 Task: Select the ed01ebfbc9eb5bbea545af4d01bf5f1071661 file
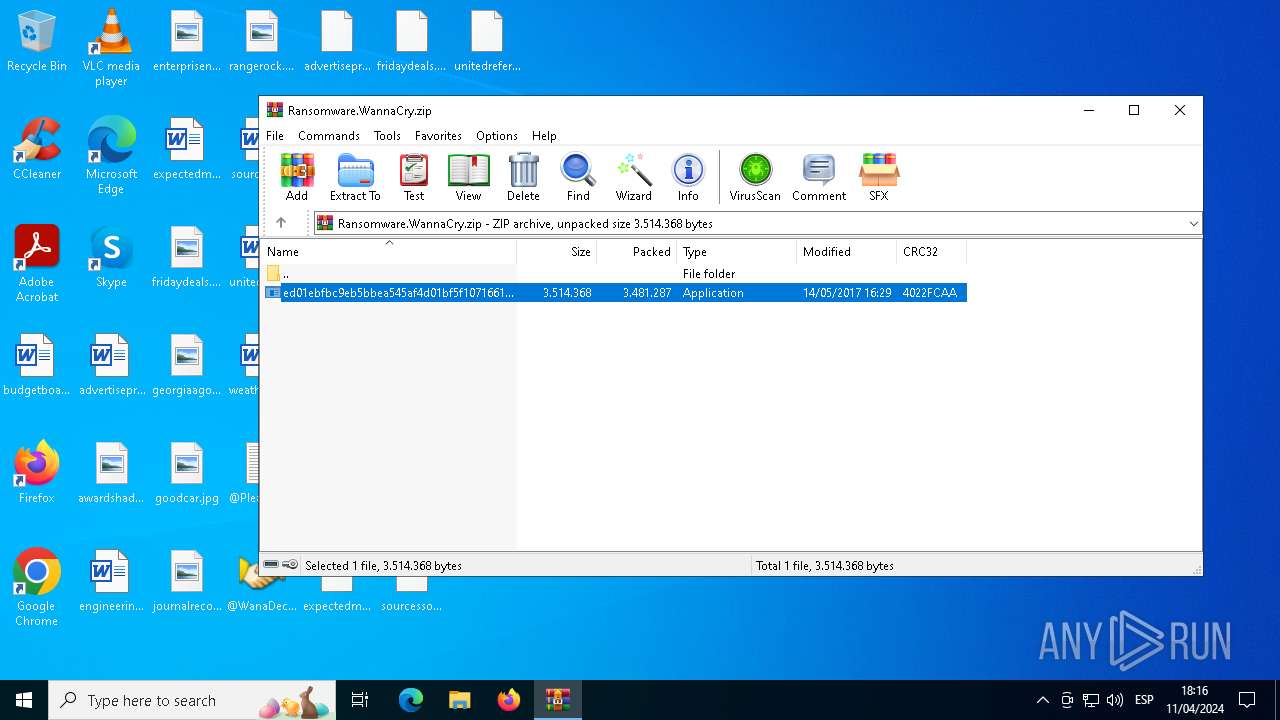614,293
